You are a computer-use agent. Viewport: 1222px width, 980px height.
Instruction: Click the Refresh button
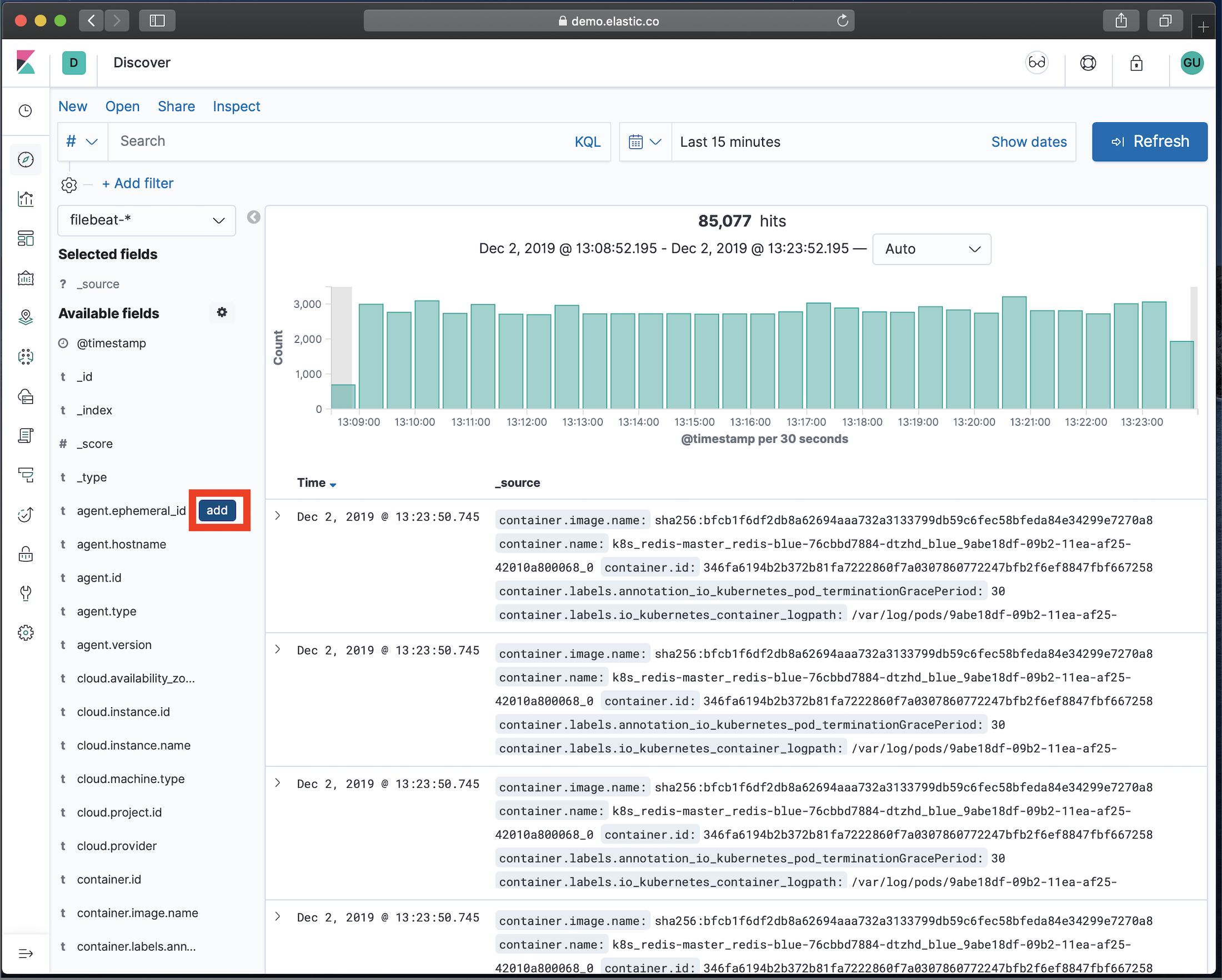point(1149,142)
